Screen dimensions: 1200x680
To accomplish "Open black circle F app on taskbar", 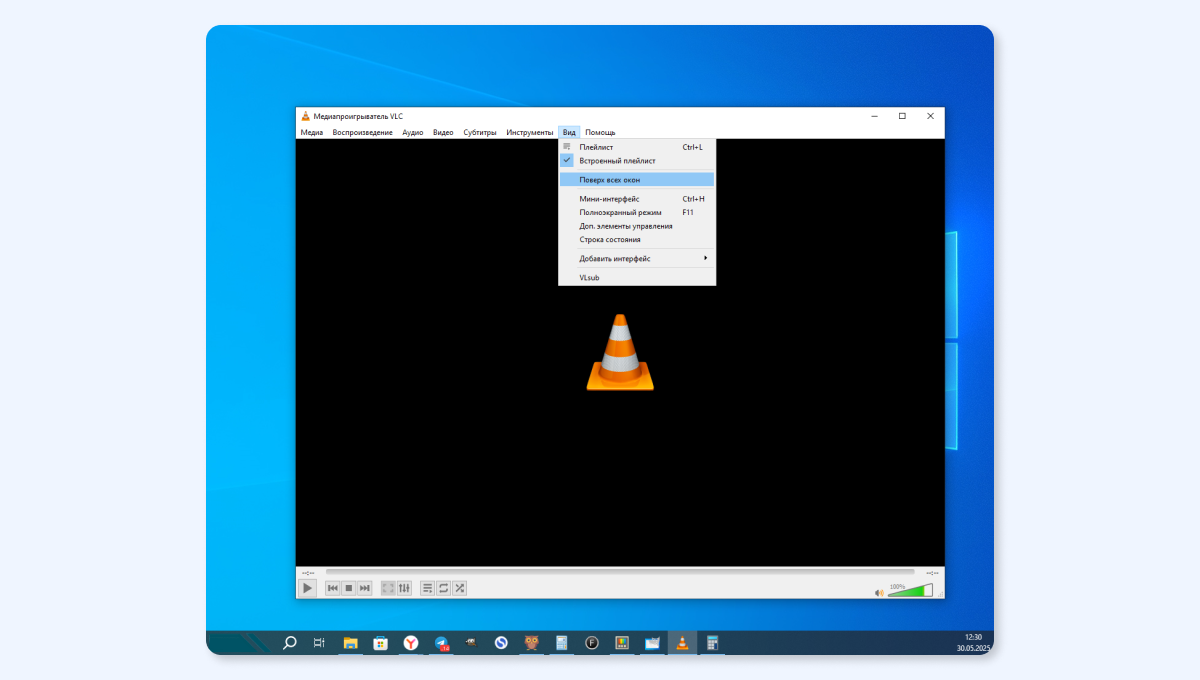I will click(592, 643).
